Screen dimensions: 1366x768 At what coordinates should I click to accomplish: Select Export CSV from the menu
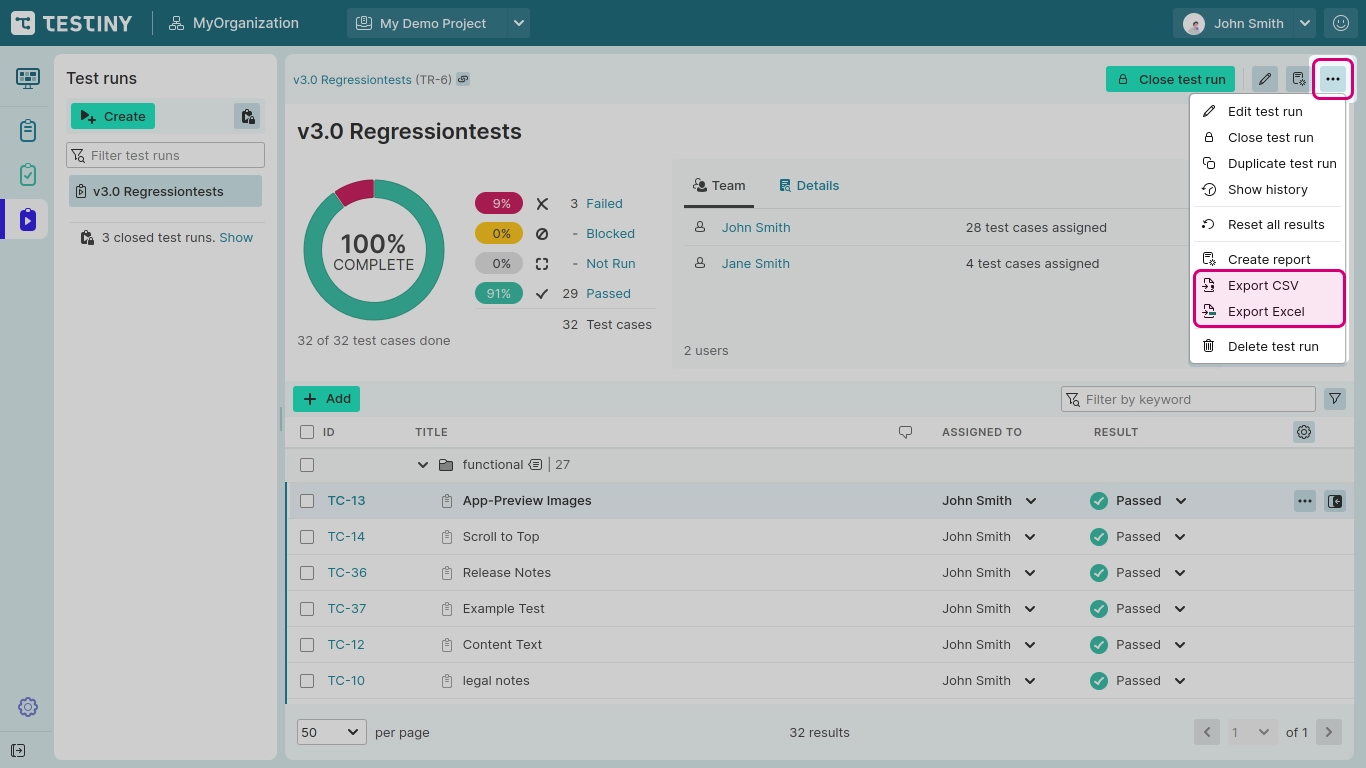[x=1262, y=285]
